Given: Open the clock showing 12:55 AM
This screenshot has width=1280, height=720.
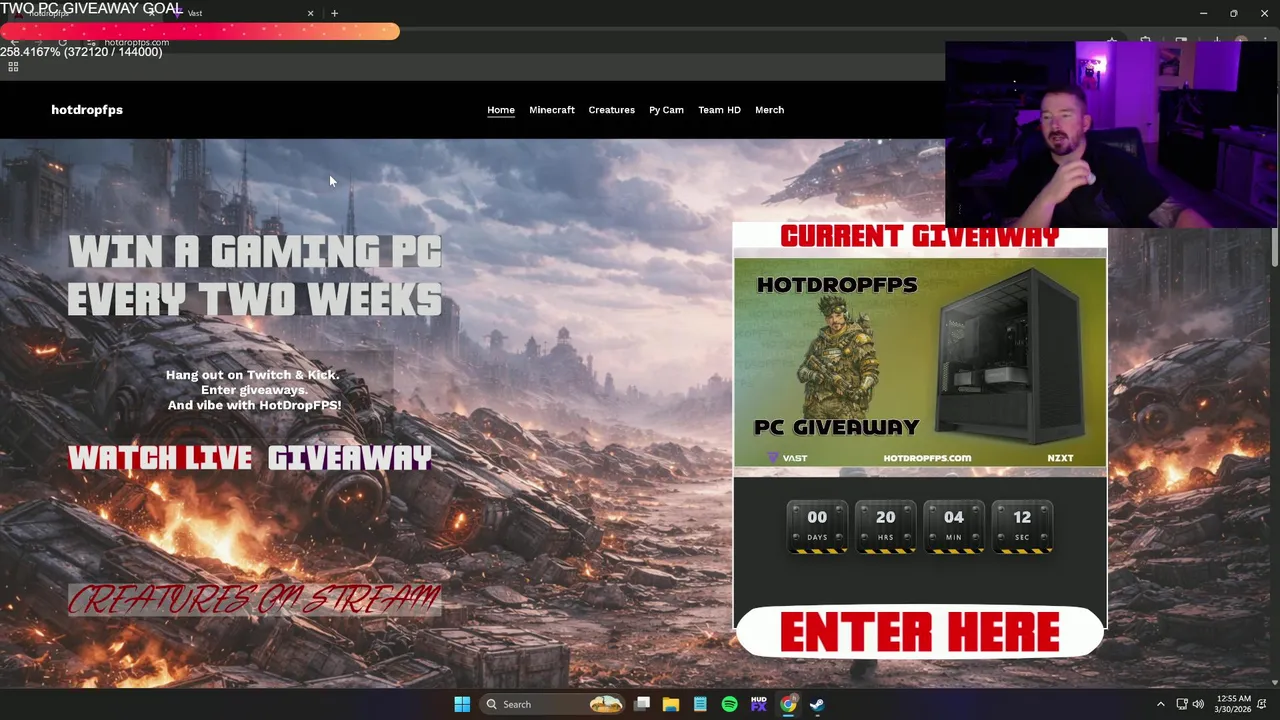Looking at the screenshot, I should point(1235,704).
